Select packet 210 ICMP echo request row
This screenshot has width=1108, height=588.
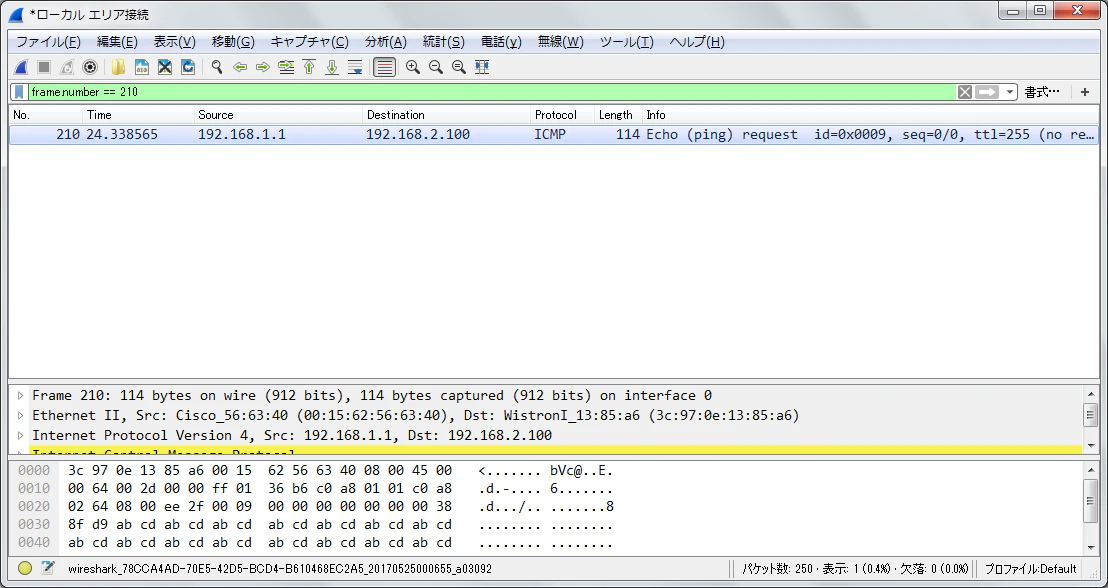pos(553,134)
